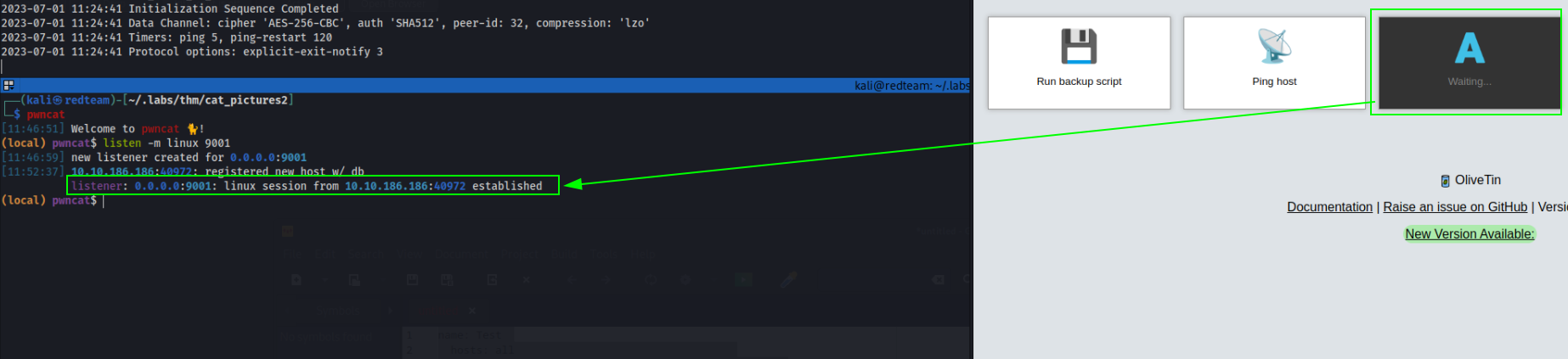Start the Ping host action
This screenshot has height=359, width=1568.
1274,63
